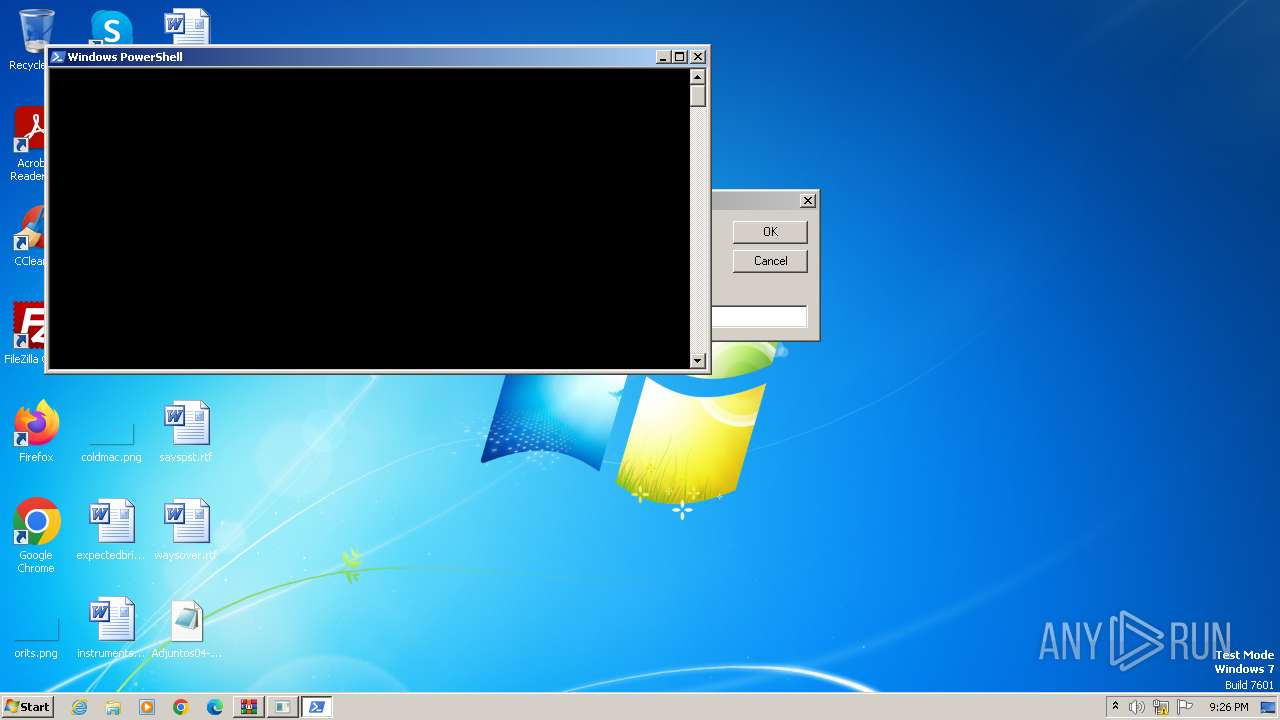The width and height of the screenshot is (1280, 720).
Task: Open the volume control in system tray
Action: (x=1137, y=707)
